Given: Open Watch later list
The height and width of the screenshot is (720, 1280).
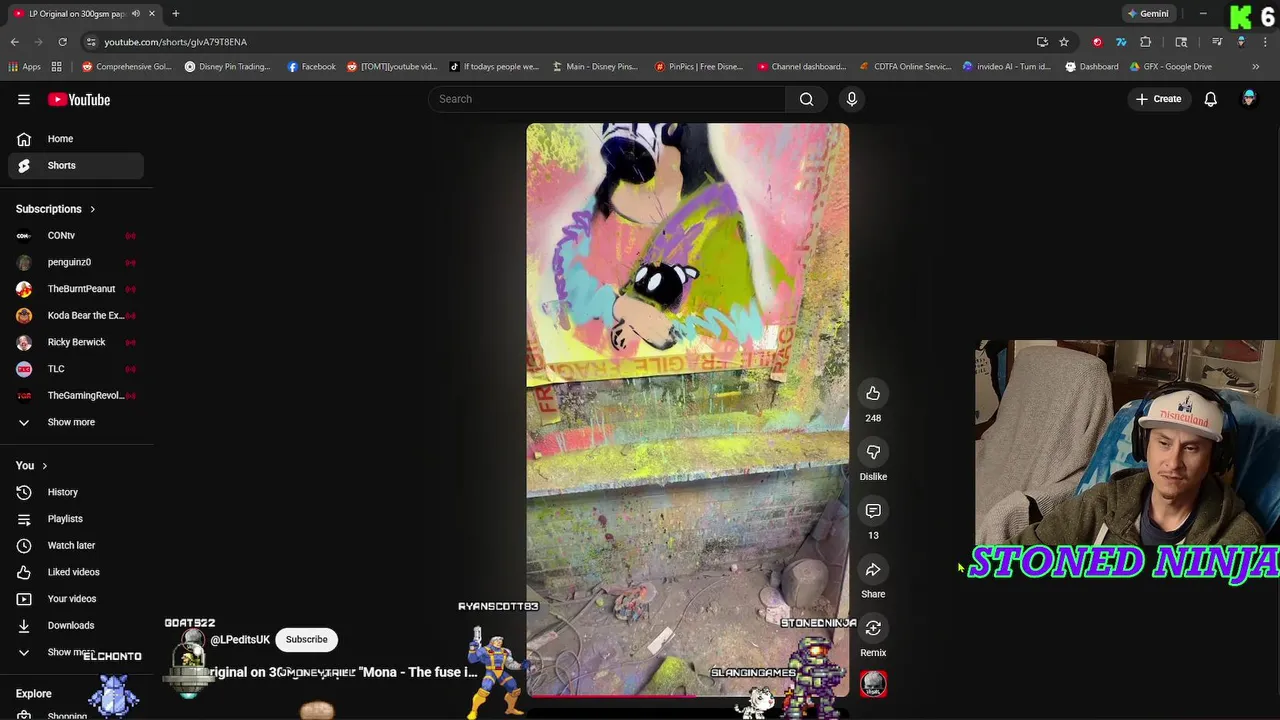Looking at the screenshot, I should 76,545.
